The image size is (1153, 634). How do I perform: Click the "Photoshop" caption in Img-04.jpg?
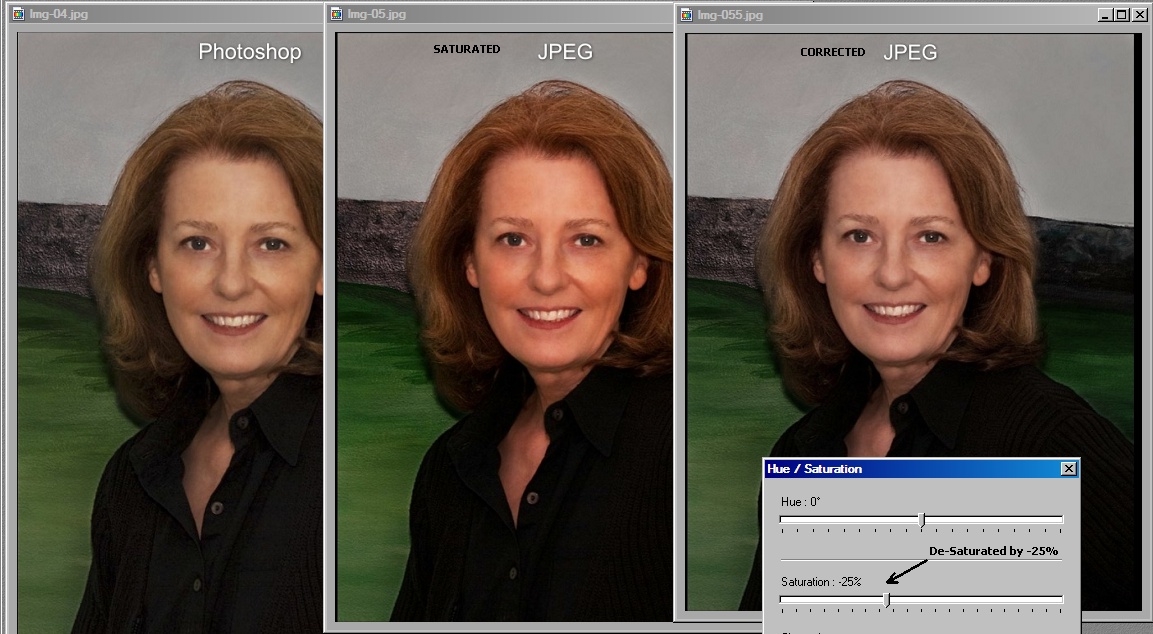(x=250, y=51)
